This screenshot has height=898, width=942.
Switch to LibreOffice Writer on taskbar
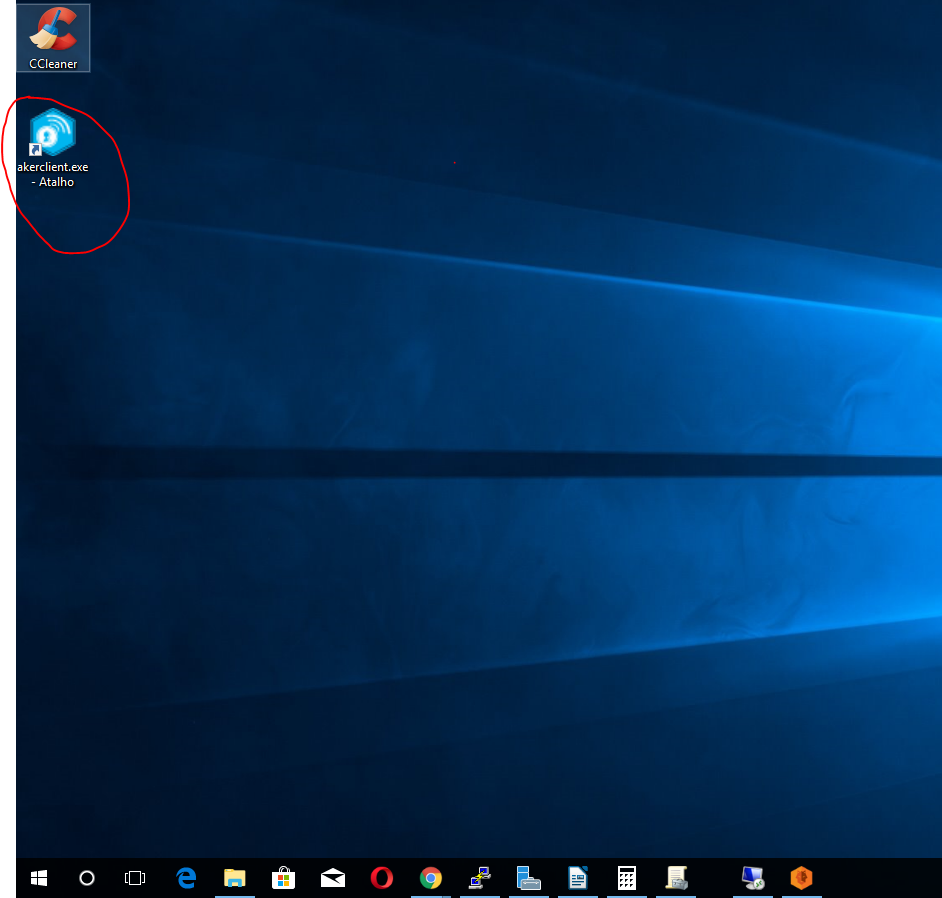[578, 878]
